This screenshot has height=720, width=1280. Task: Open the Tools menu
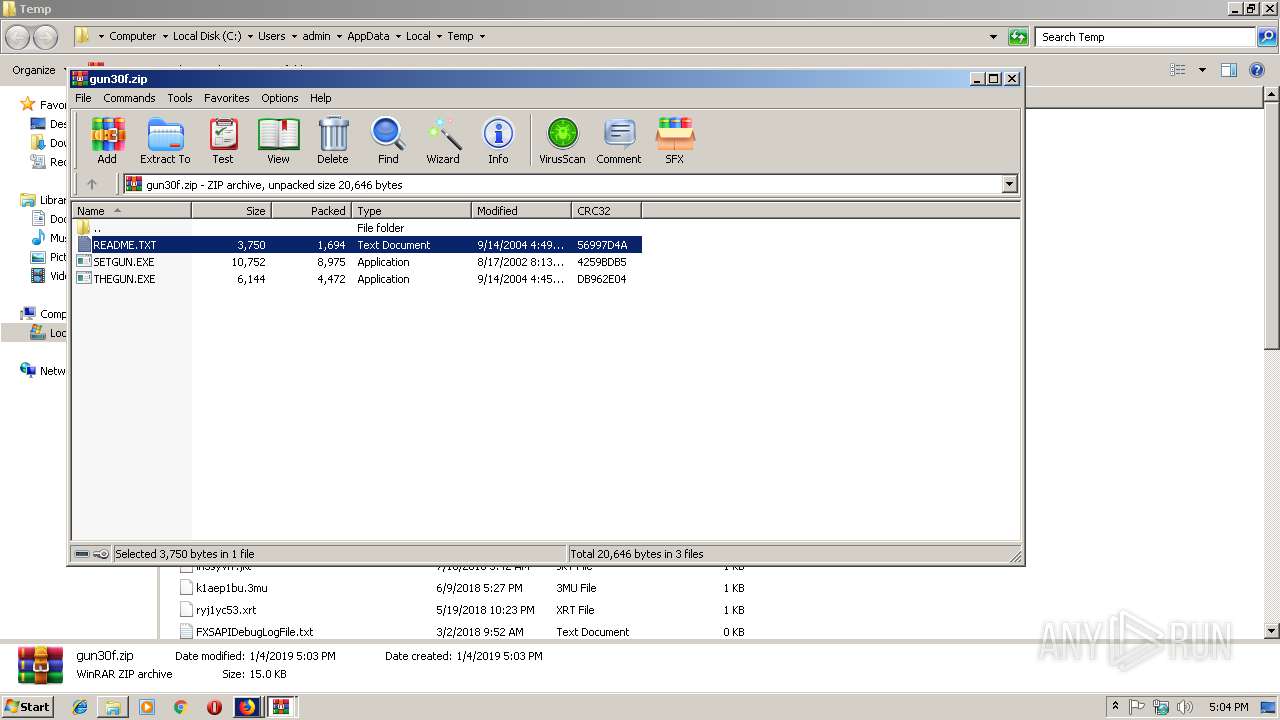point(180,98)
